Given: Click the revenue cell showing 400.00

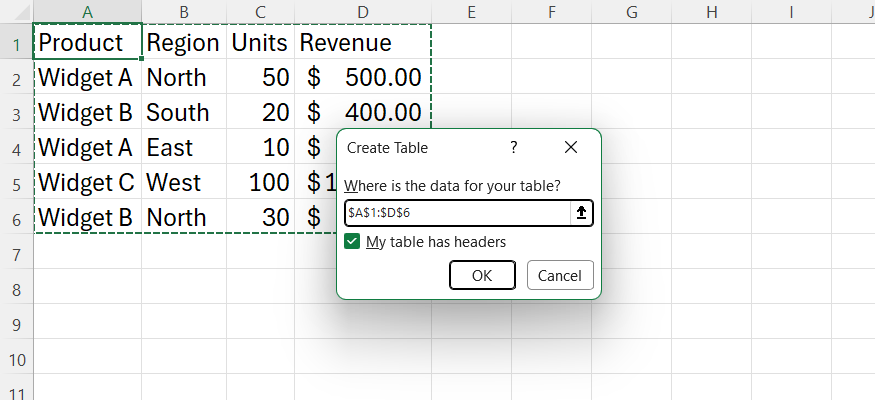Looking at the screenshot, I should point(363,112).
